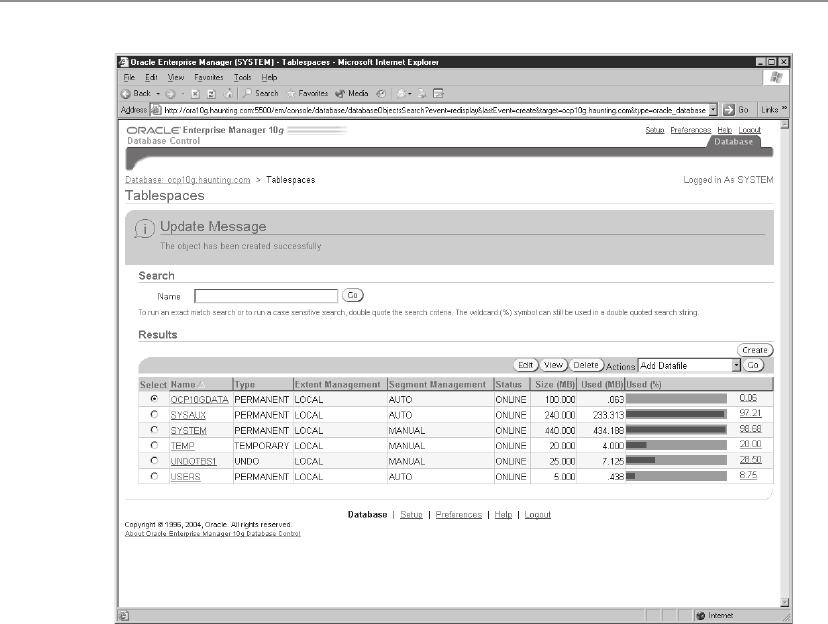Viewport: 828px width, 624px height.
Task: Click the page icon in address bar
Action: [156, 110]
